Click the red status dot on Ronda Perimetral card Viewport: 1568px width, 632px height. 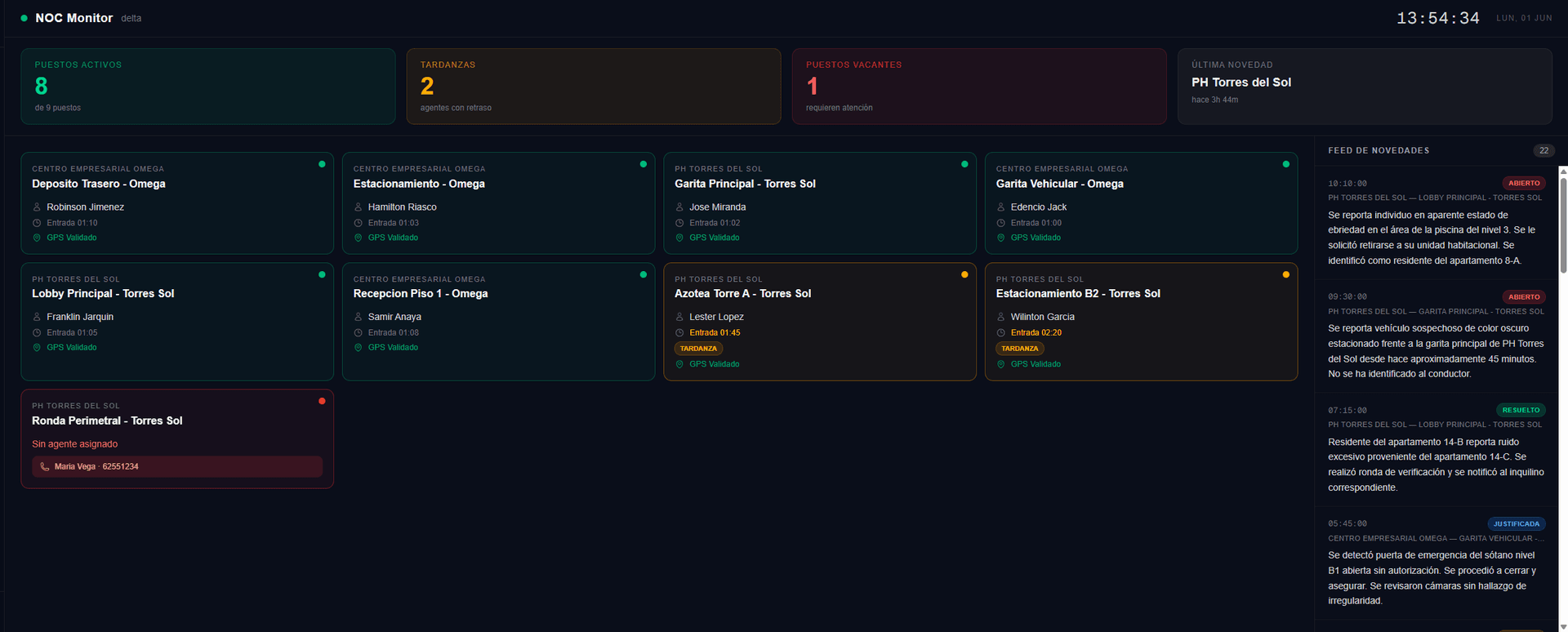pyautogui.click(x=322, y=401)
